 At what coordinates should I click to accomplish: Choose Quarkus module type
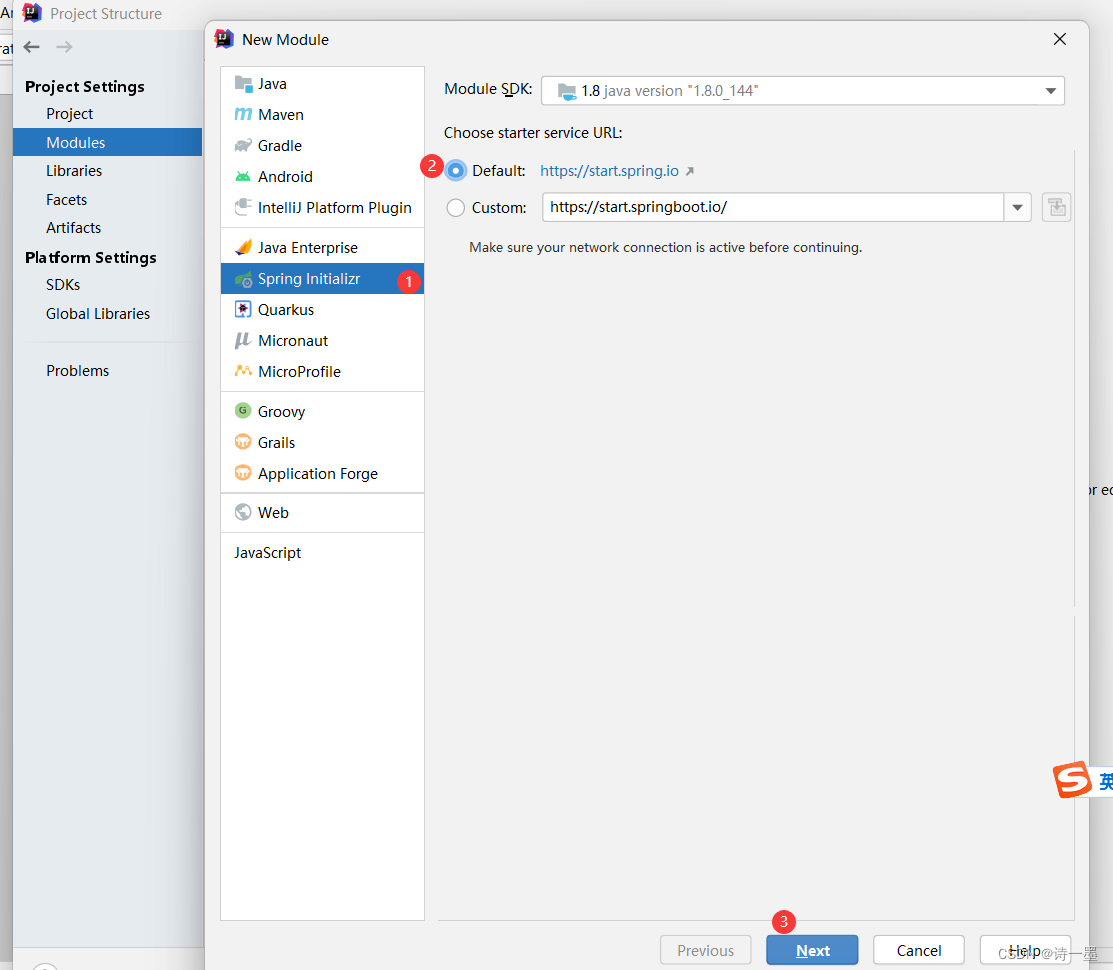(322, 309)
